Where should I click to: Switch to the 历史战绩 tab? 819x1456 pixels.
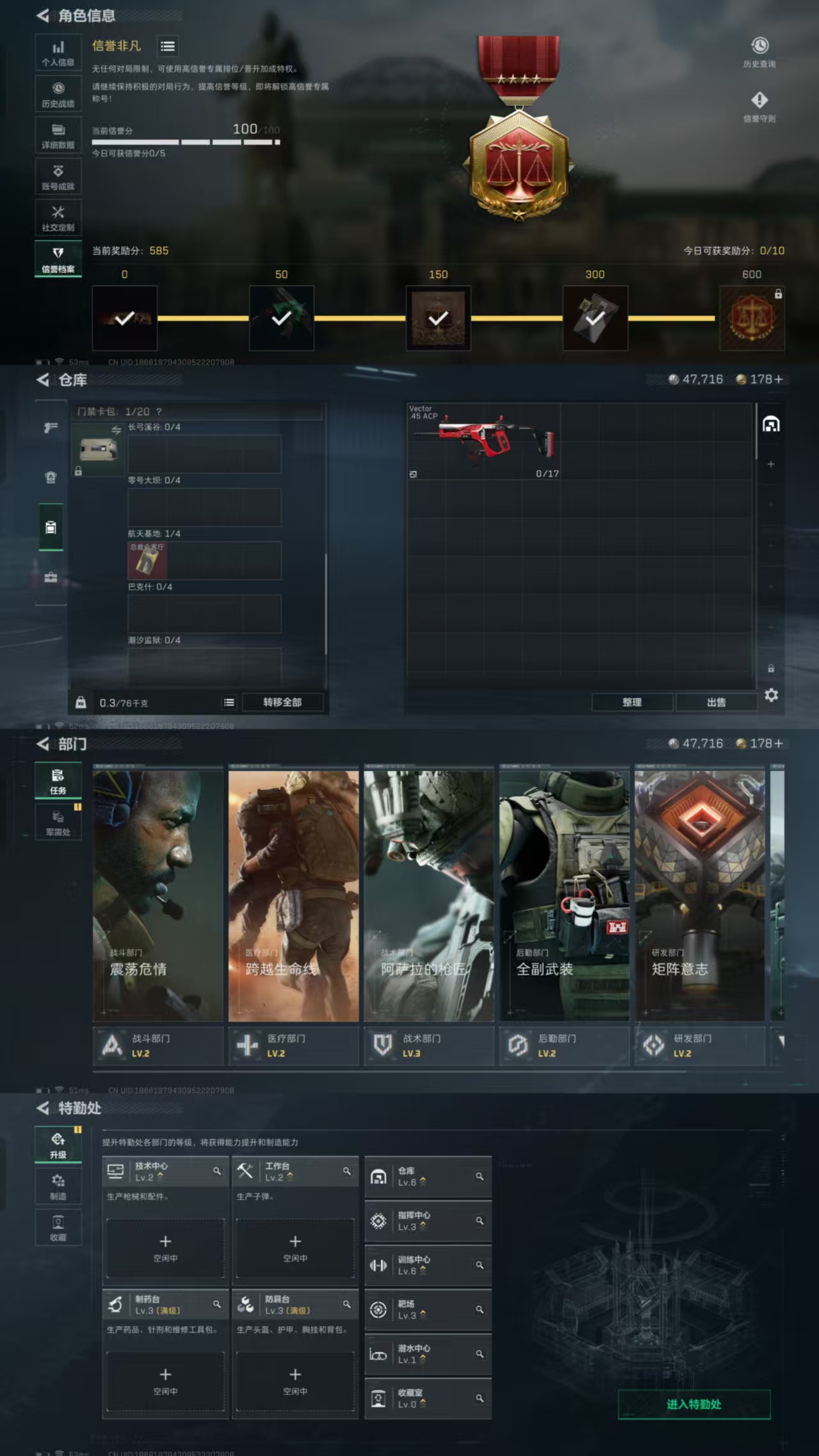click(58, 94)
